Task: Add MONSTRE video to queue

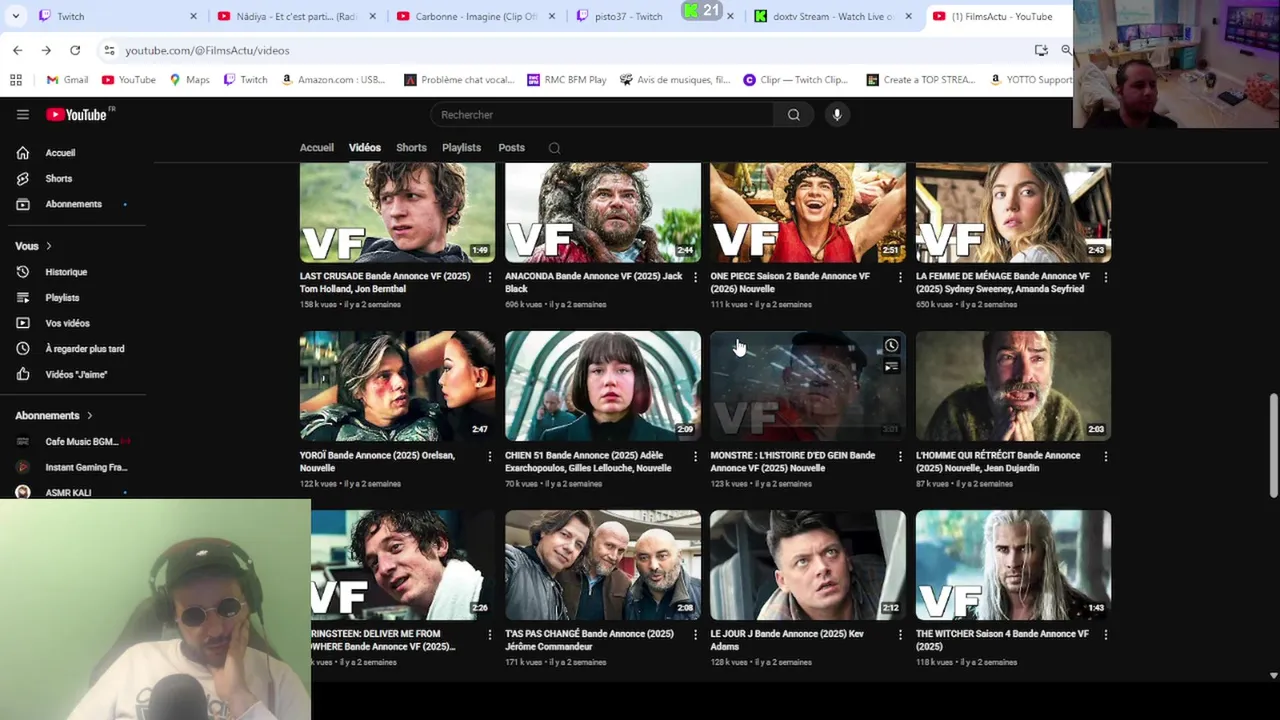Action: click(x=891, y=367)
